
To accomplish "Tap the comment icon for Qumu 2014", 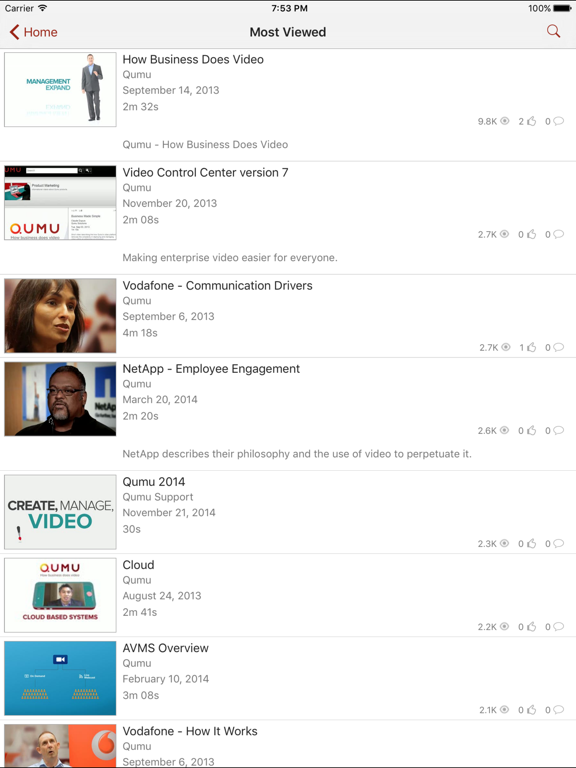I will (x=558, y=543).
